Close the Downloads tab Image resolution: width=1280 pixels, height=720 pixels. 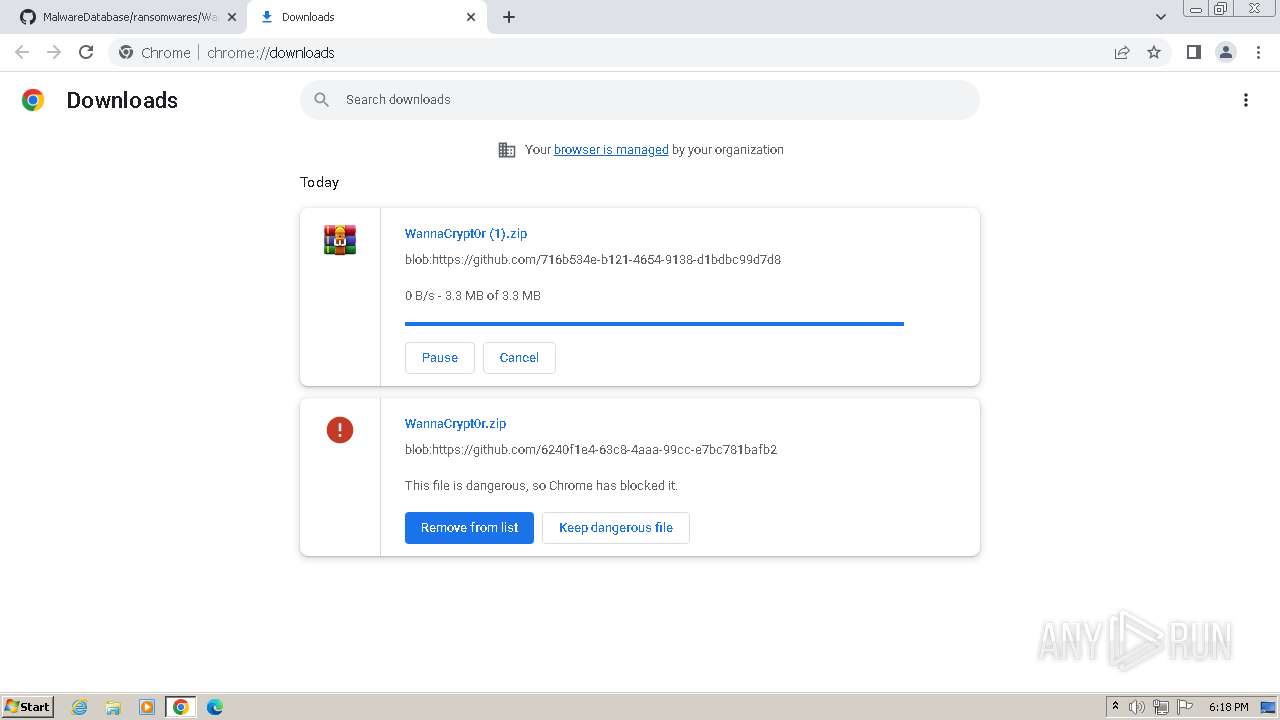pos(471,17)
